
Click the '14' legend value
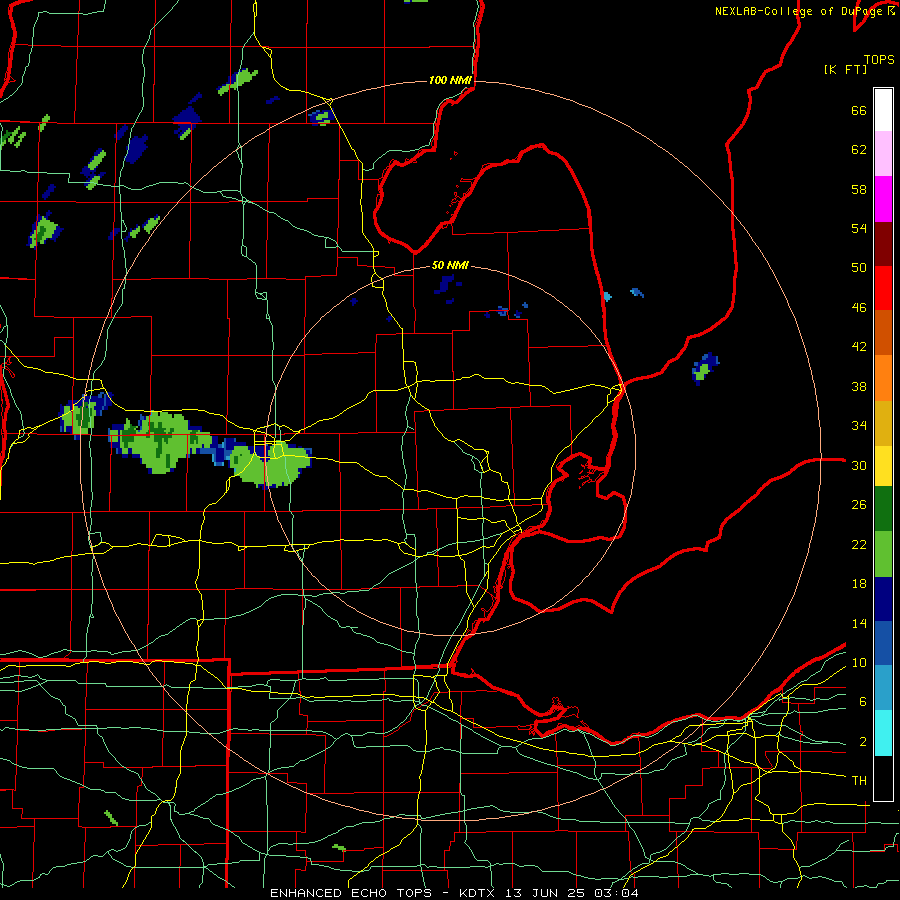(x=859, y=623)
